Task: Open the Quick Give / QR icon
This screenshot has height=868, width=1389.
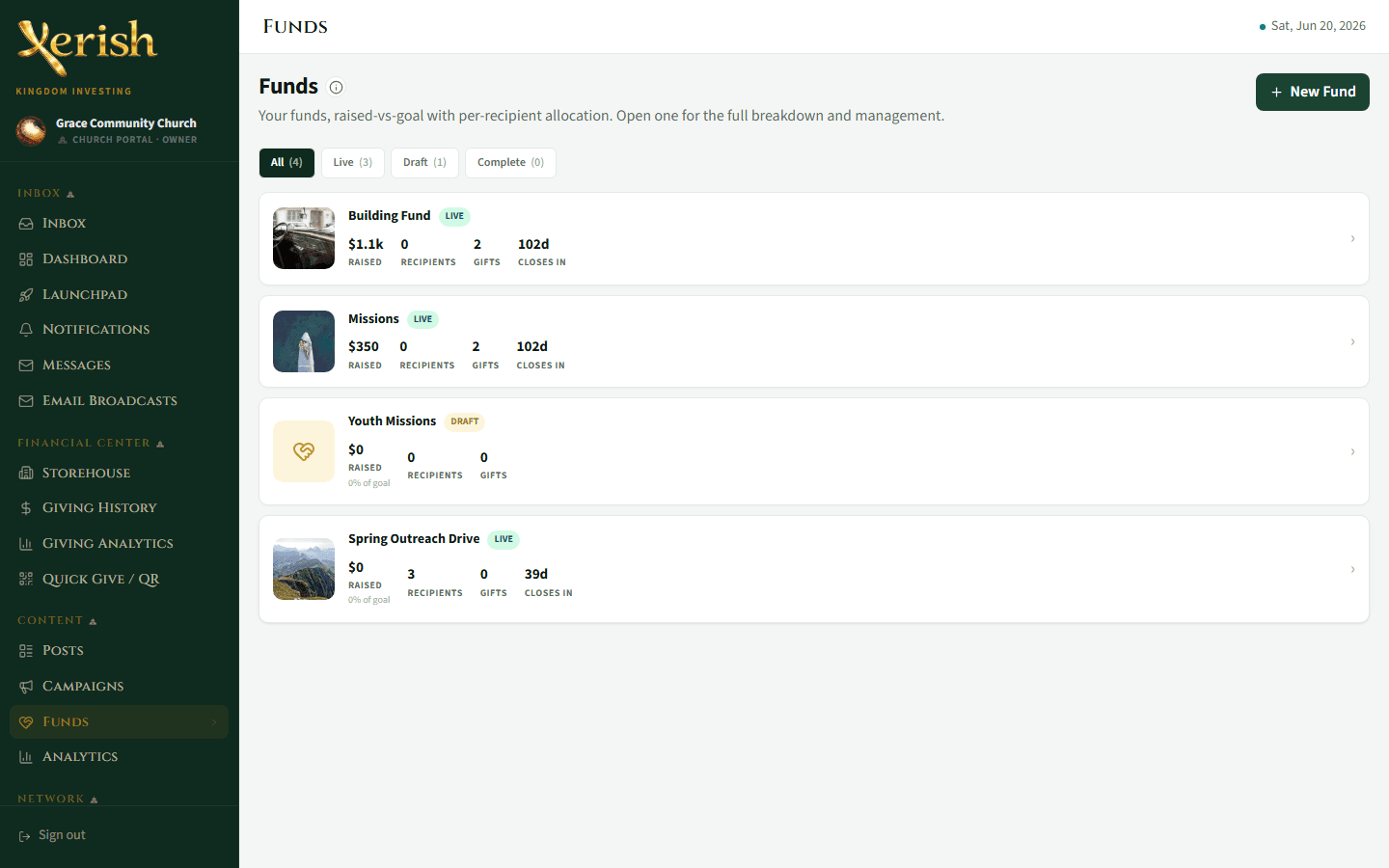Action: click(x=26, y=580)
